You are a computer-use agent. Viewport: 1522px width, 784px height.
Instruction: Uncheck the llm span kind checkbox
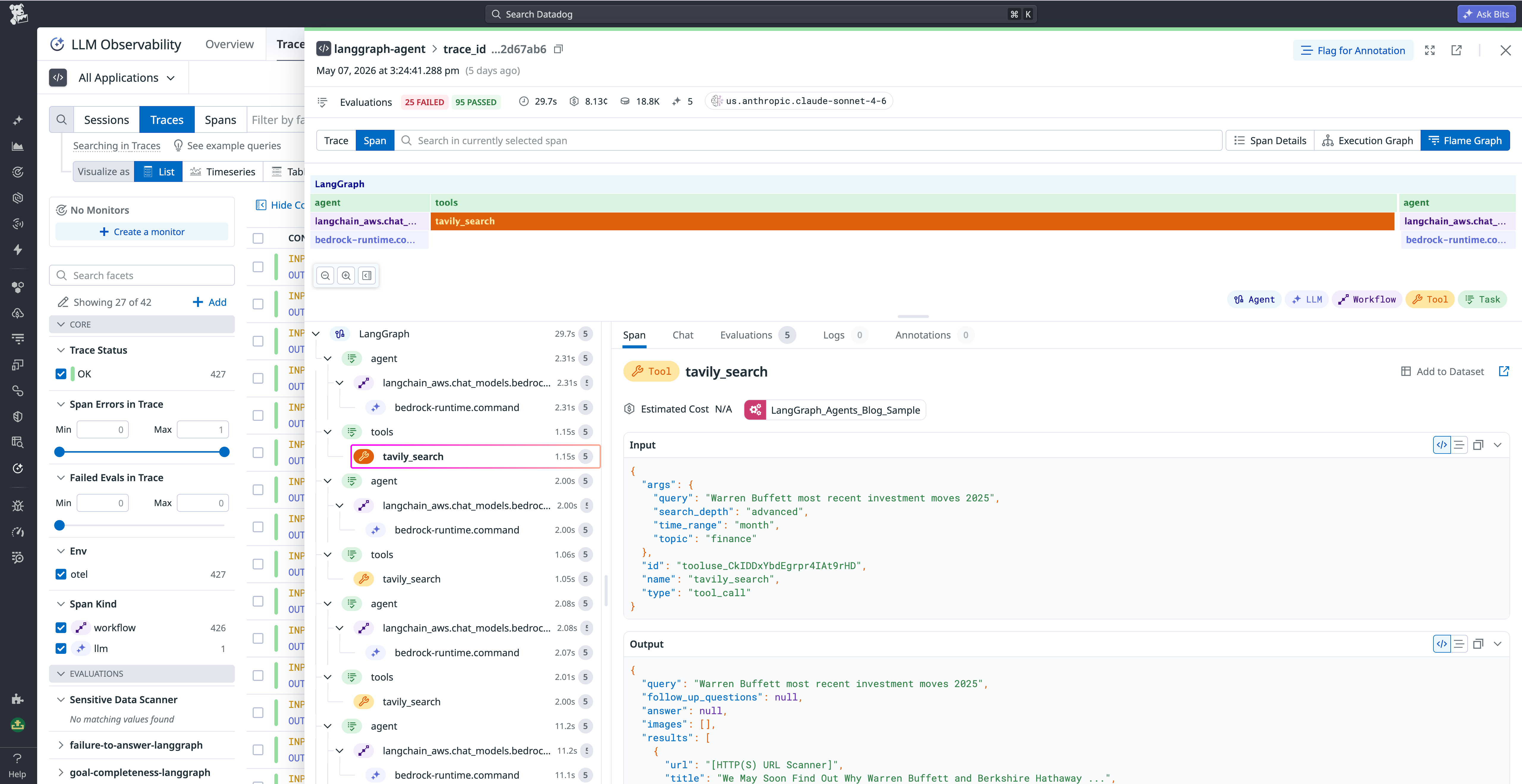[61, 649]
